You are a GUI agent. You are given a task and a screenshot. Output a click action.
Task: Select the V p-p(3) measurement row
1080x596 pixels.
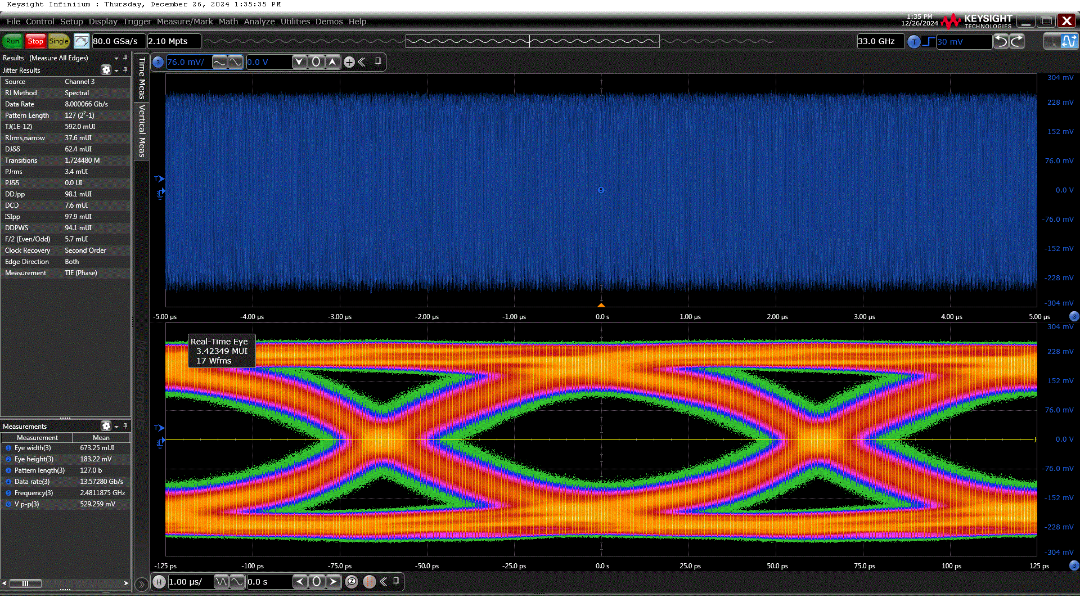click(x=65, y=504)
